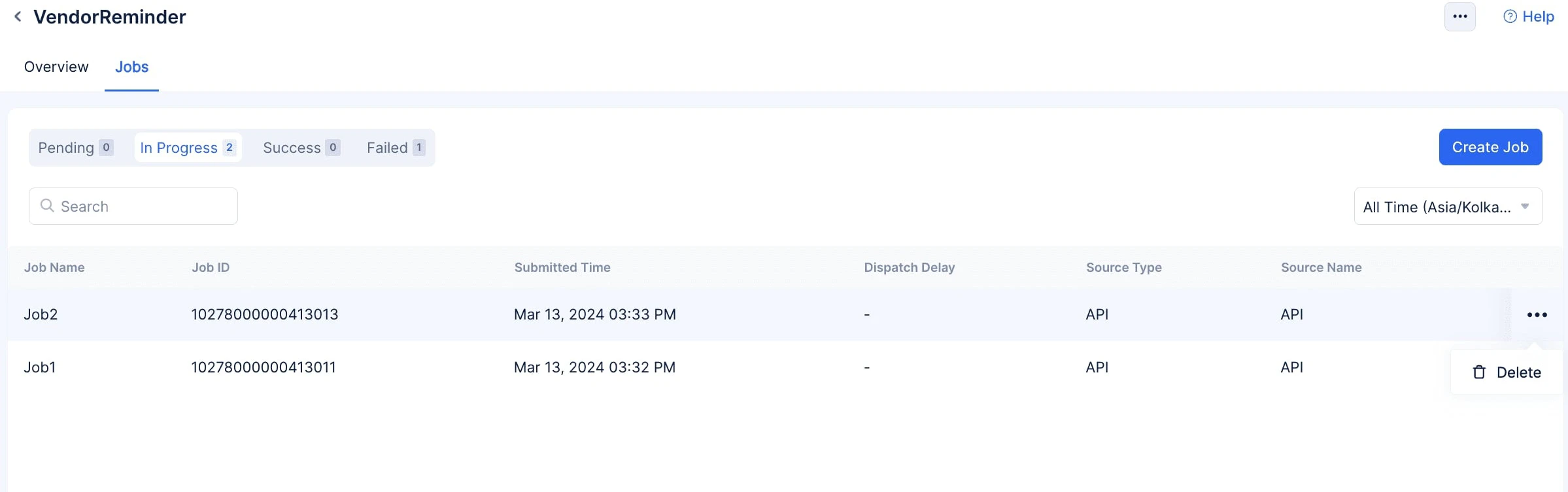1568x492 pixels.
Task: Open the top-right more options button
Action: click(x=1459, y=17)
